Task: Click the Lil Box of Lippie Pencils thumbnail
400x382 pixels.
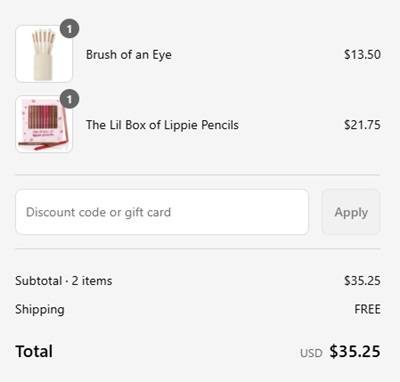Action: pos(44,124)
